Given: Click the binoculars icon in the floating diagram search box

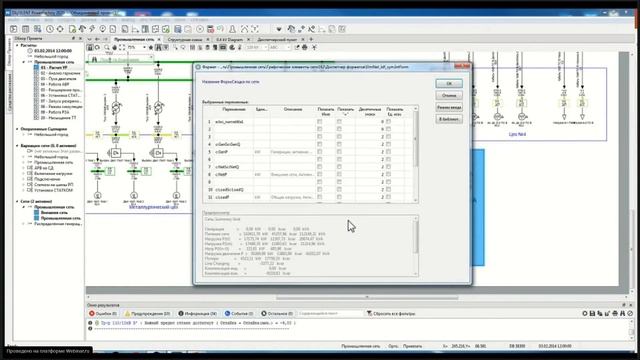Looking at the screenshot, I should (94, 60).
